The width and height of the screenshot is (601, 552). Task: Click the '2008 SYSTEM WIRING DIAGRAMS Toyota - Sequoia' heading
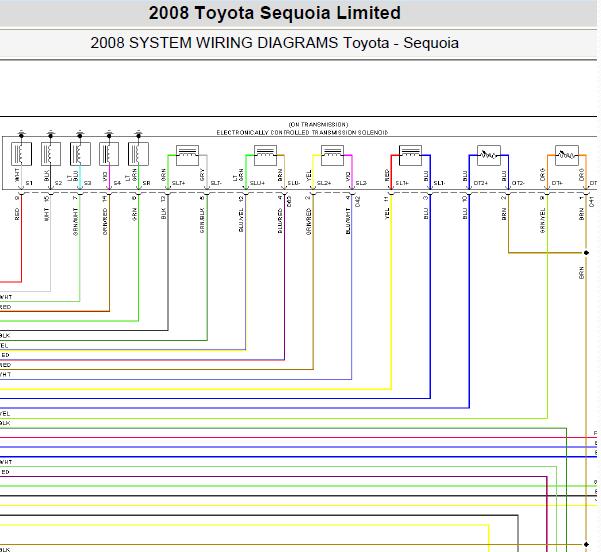(274, 43)
